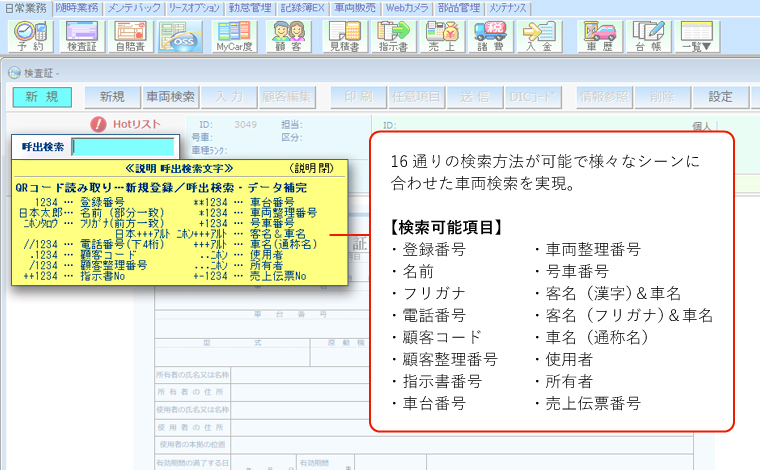
Task: Open the 見積書 estimate icon
Action: coord(345,36)
